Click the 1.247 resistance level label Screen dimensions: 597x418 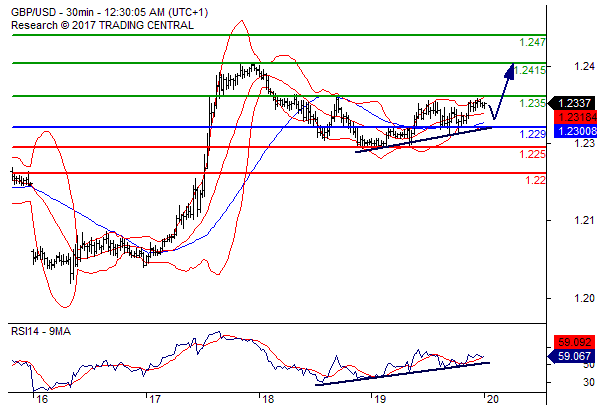click(x=532, y=42)
